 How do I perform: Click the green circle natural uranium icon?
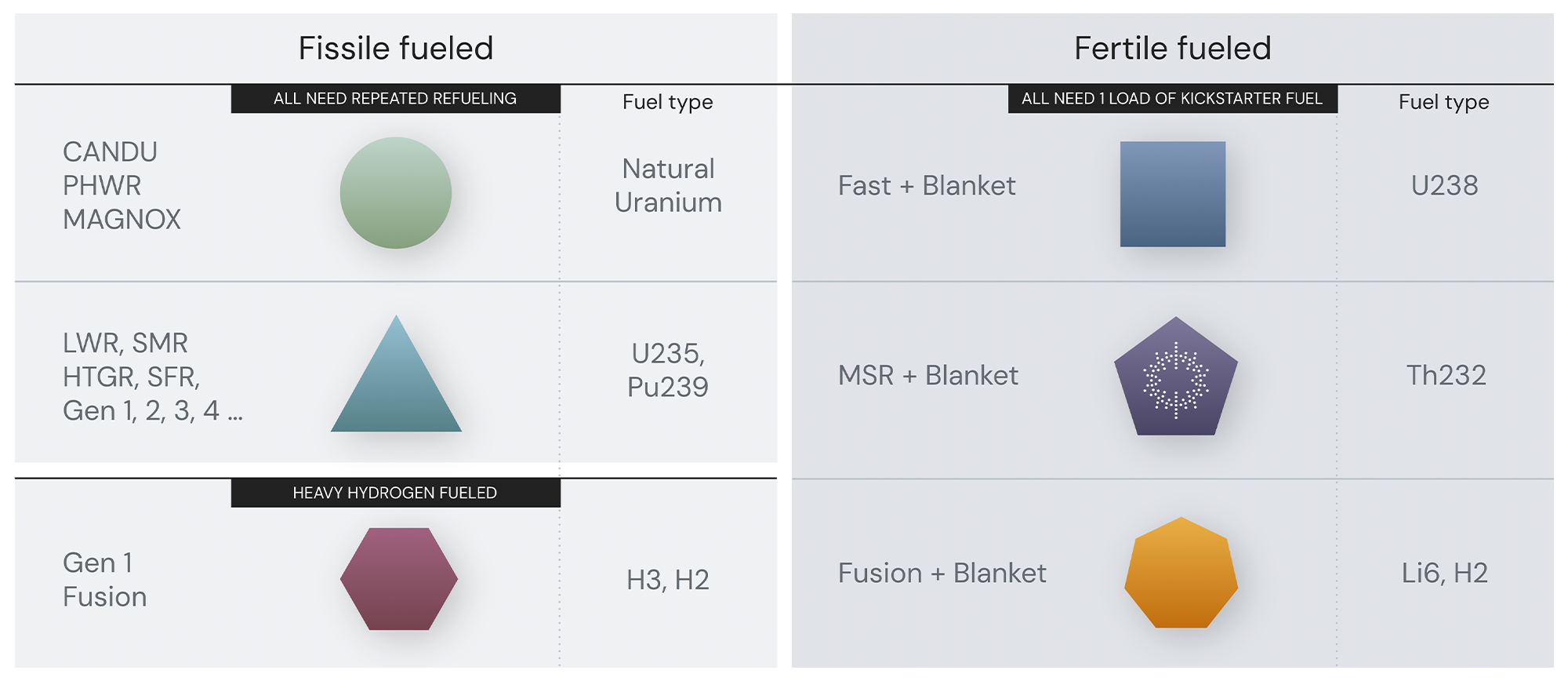click(396, 193)
